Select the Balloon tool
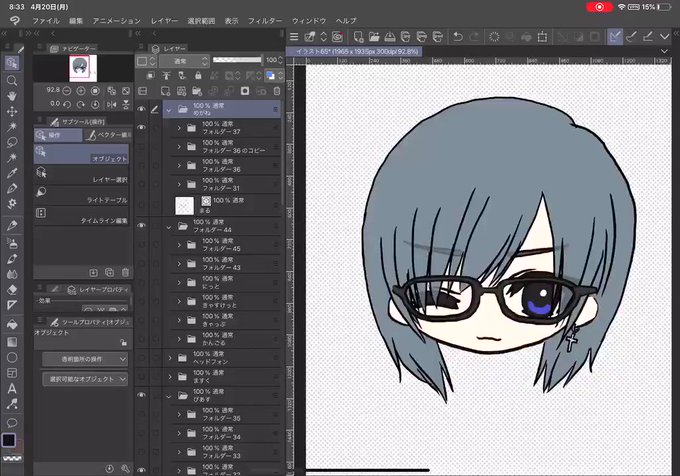 [12, 422]
